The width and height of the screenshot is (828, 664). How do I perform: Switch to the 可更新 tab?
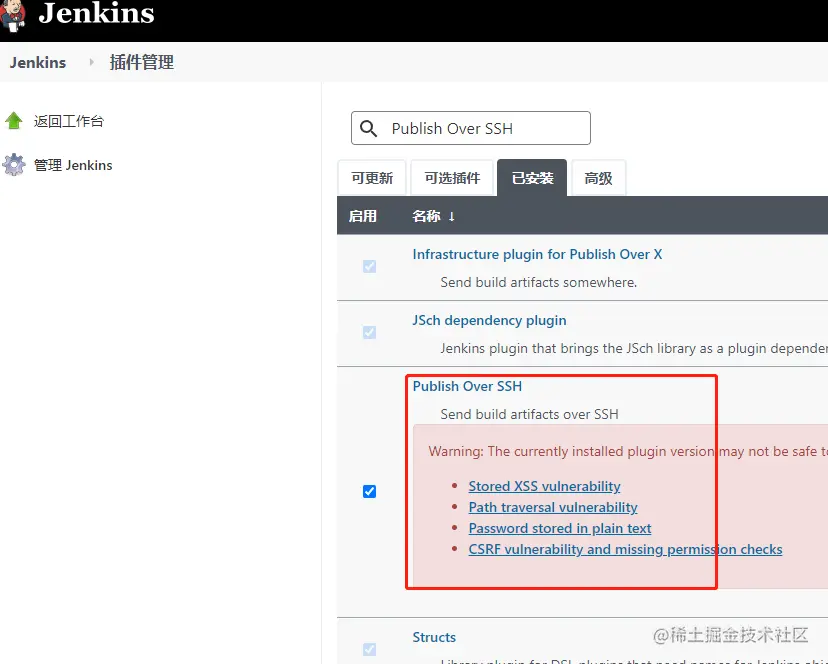pos(372,178)
